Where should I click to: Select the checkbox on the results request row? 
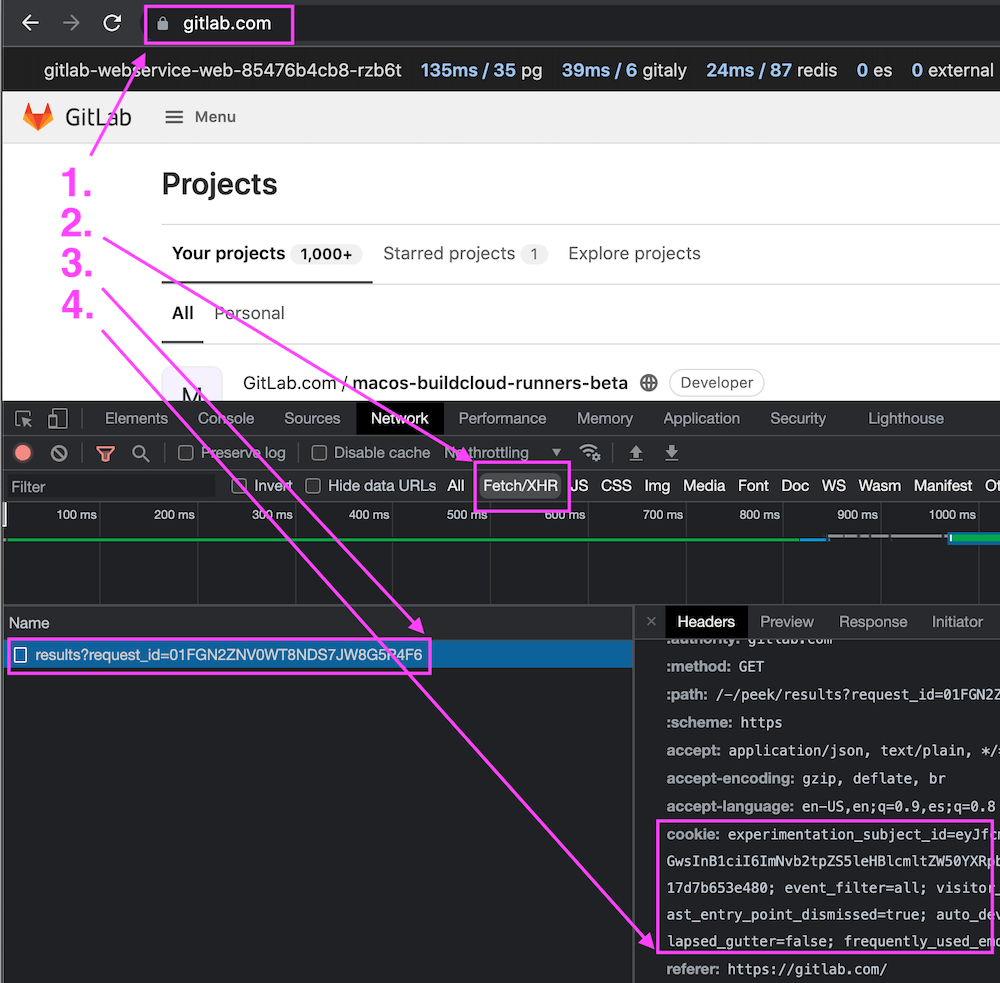(21, 655)
